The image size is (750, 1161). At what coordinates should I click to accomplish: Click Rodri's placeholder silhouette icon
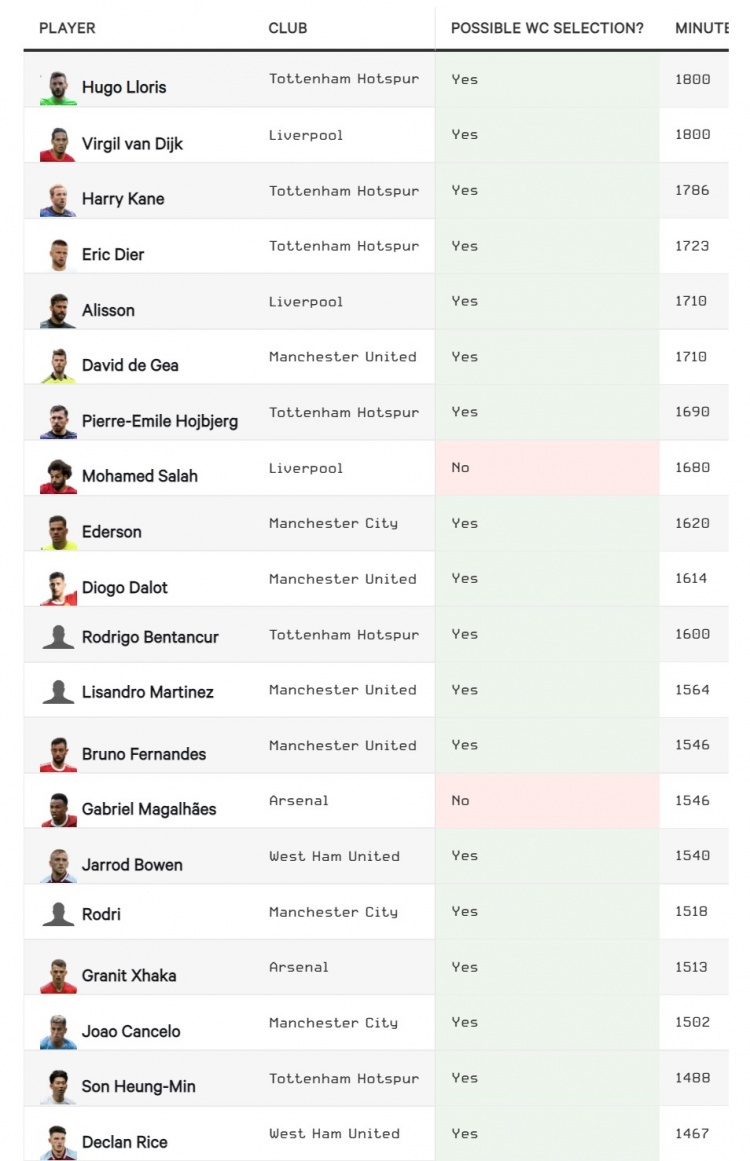tap(58, 914)
